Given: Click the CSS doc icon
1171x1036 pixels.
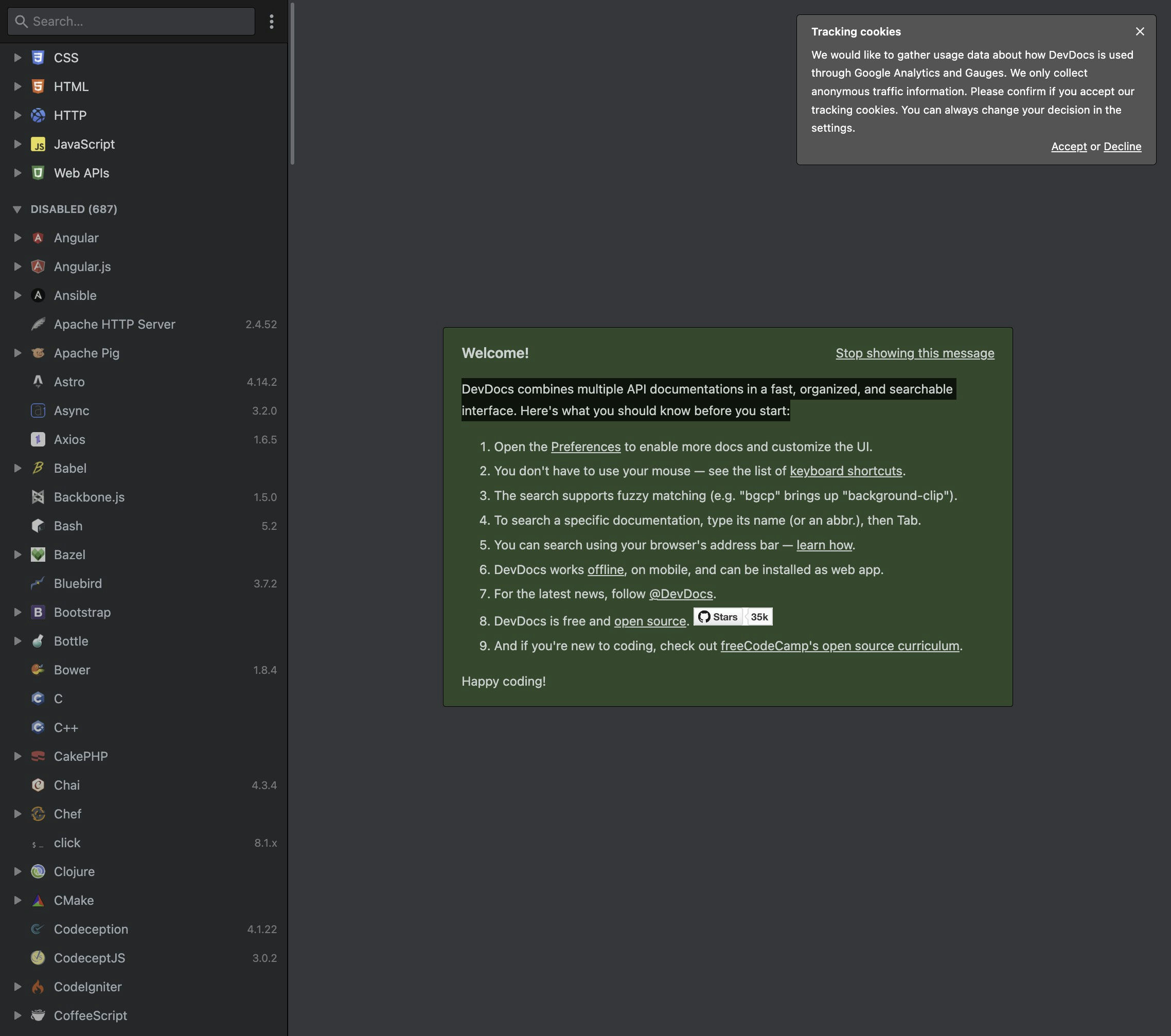Looking at the screenshot, I should [38, 58].
